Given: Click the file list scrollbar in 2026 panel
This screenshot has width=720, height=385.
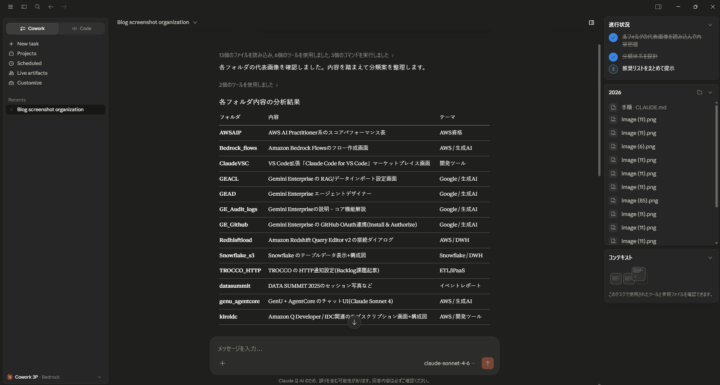Looking at the screenshot, I should 716,156.
